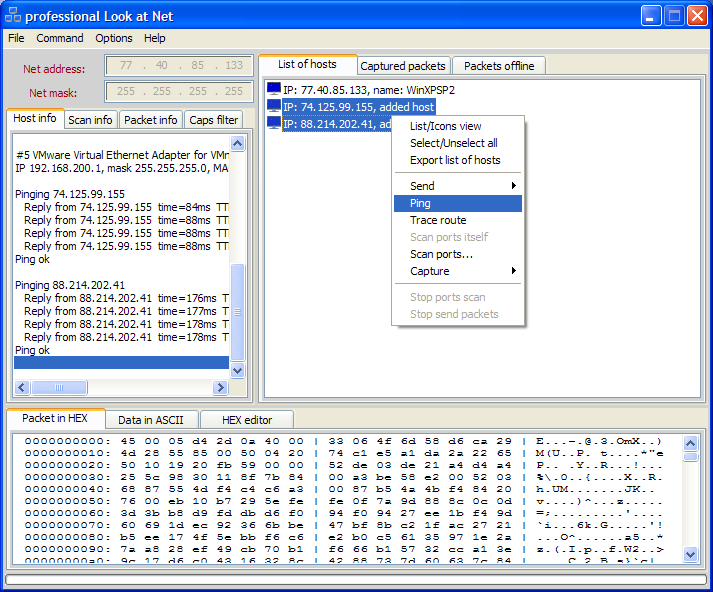Select the Packet in HEX tab
The height and width of the screenshot is (592, 713).
(55, 418)
